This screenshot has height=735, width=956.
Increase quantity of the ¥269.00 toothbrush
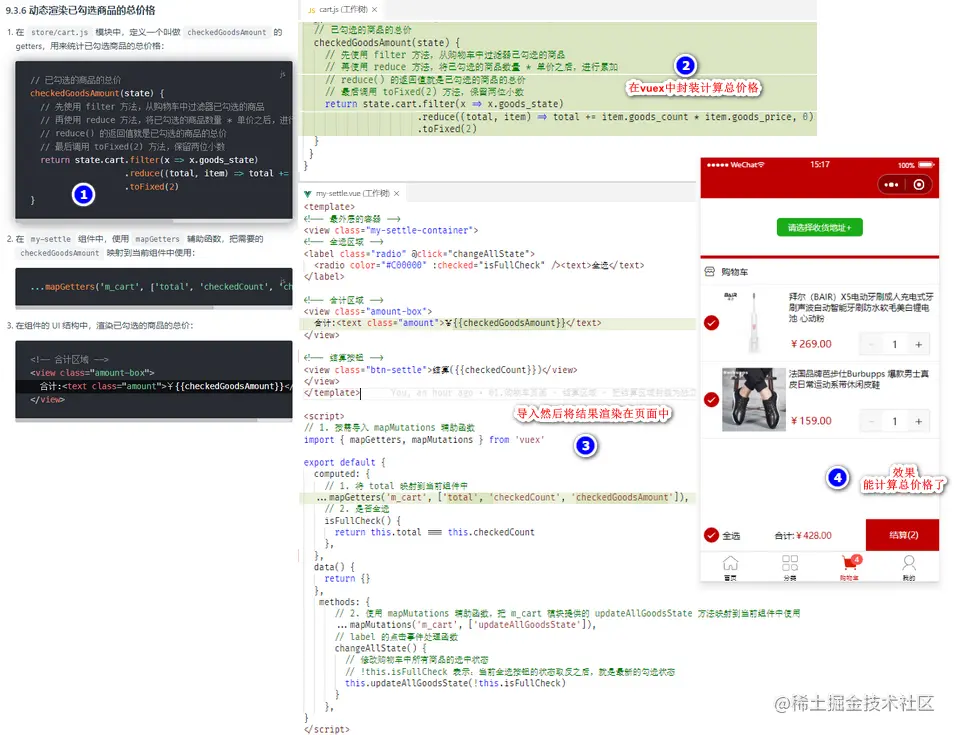(918, 344)
